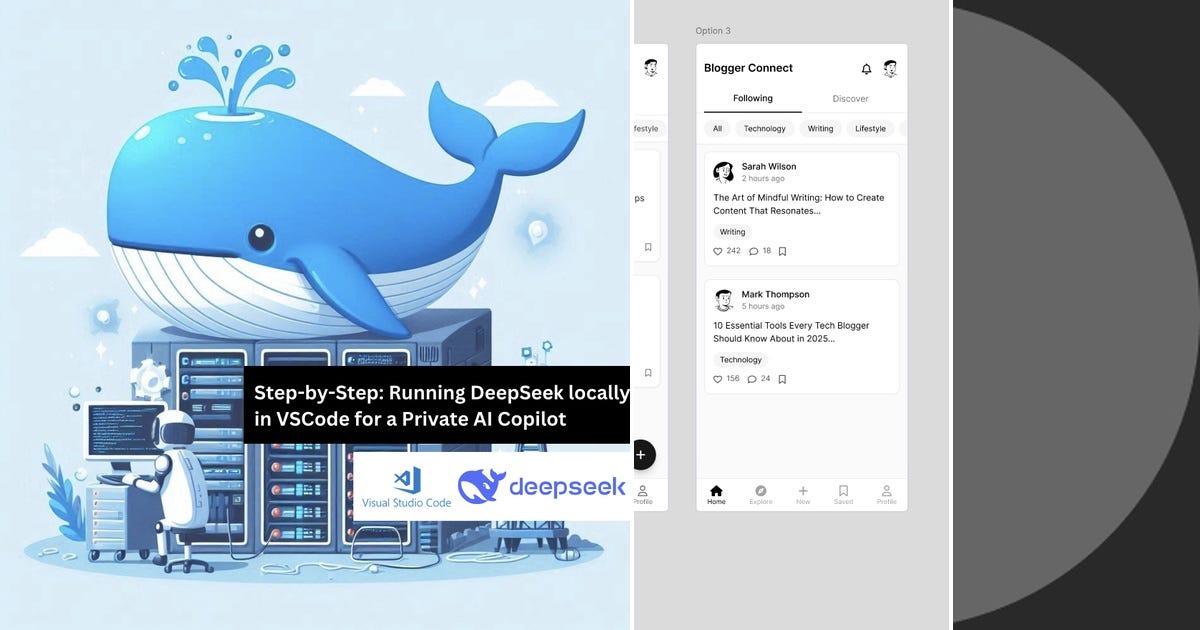Bookmark the post in the left mockup

[648, 247]
